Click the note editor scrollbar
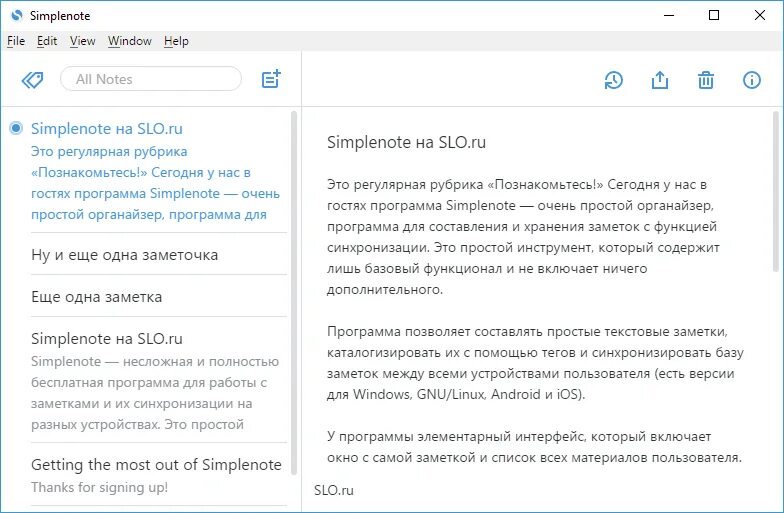This screenshot has height=513, width=784. (x=776, y=192)
